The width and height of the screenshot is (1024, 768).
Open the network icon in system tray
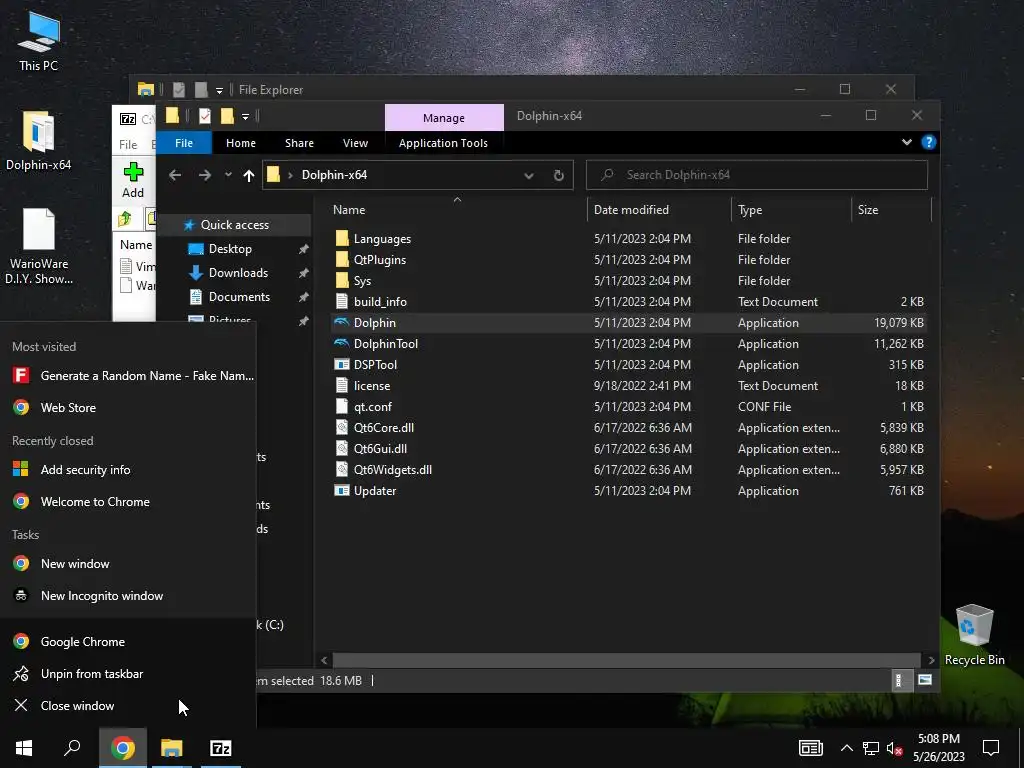pos(871,748)
